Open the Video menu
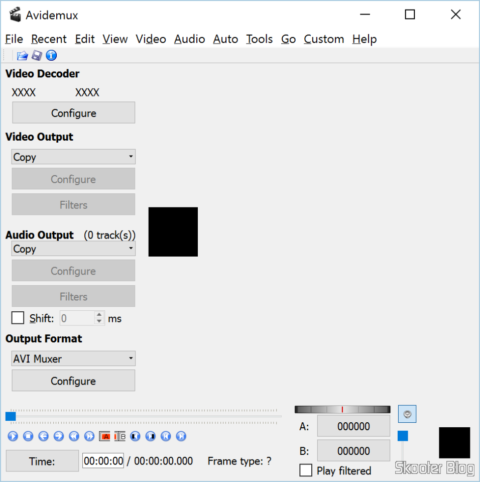 (151, 39)
